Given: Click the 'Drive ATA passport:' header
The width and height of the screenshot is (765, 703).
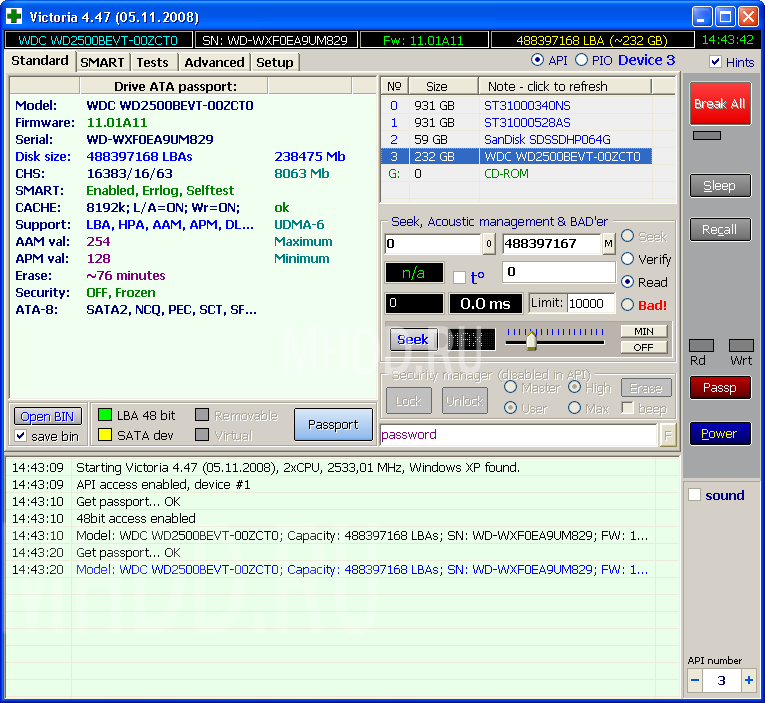Looking at the screenshot, I should coord(175,86).
